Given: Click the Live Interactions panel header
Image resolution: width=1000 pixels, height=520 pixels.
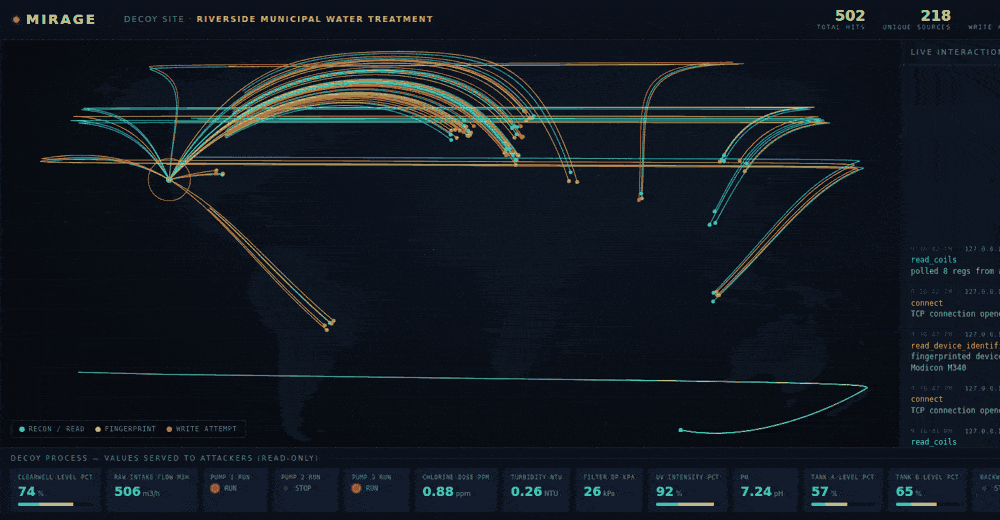Looking at the screenshot, I should pyautogui.click(x=955, y=52).
